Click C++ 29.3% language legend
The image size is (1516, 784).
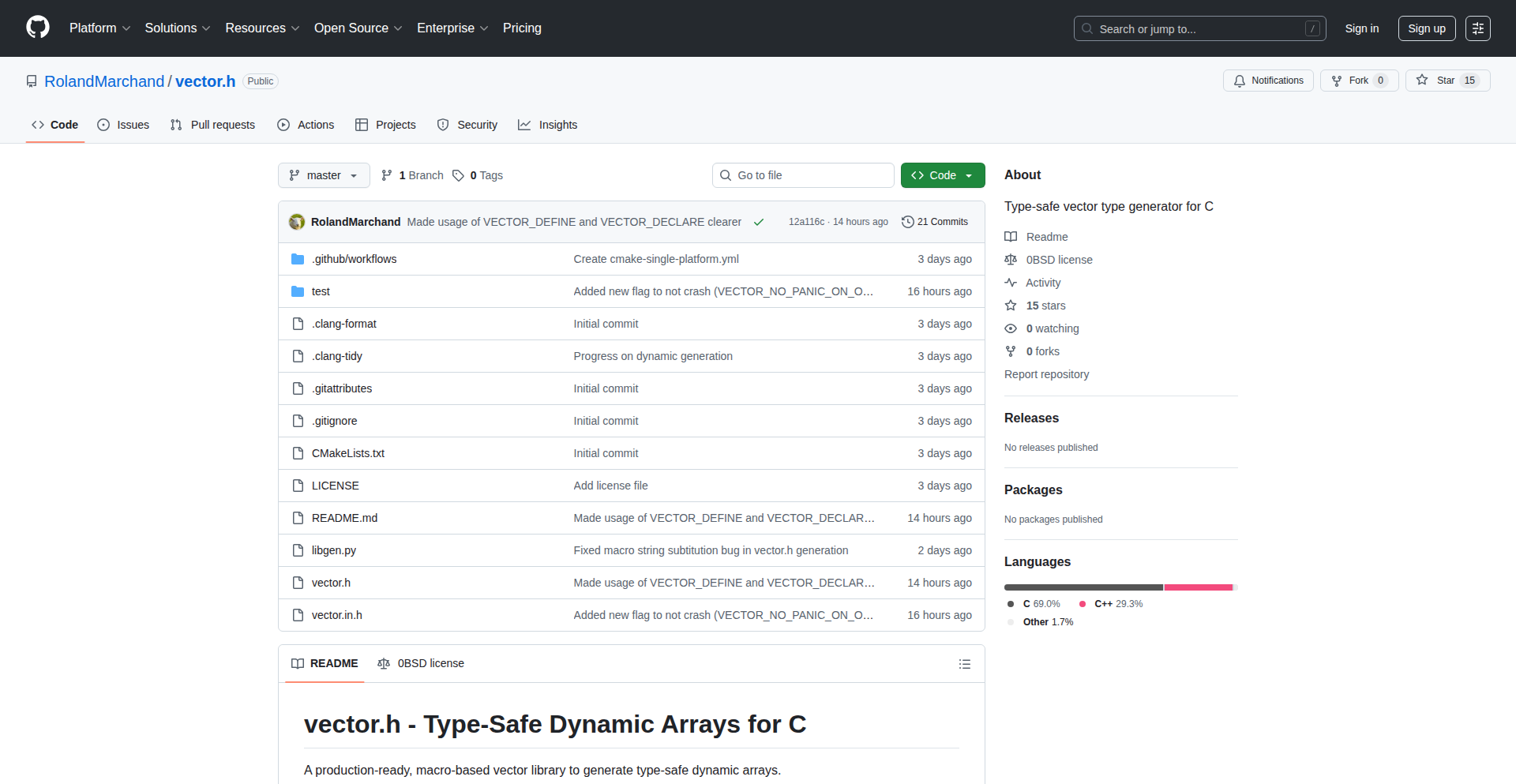pyautogui.click(x=1111, y=604)
